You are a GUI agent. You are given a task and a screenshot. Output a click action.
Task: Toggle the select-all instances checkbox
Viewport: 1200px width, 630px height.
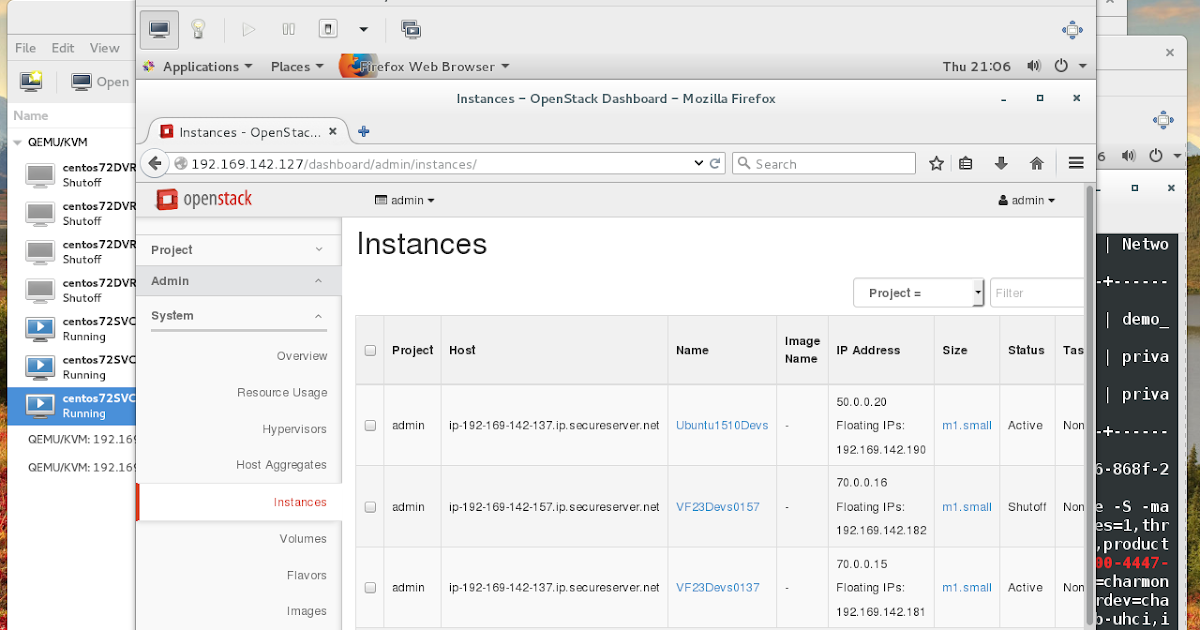pyautogui.click(x=370, y=351)
